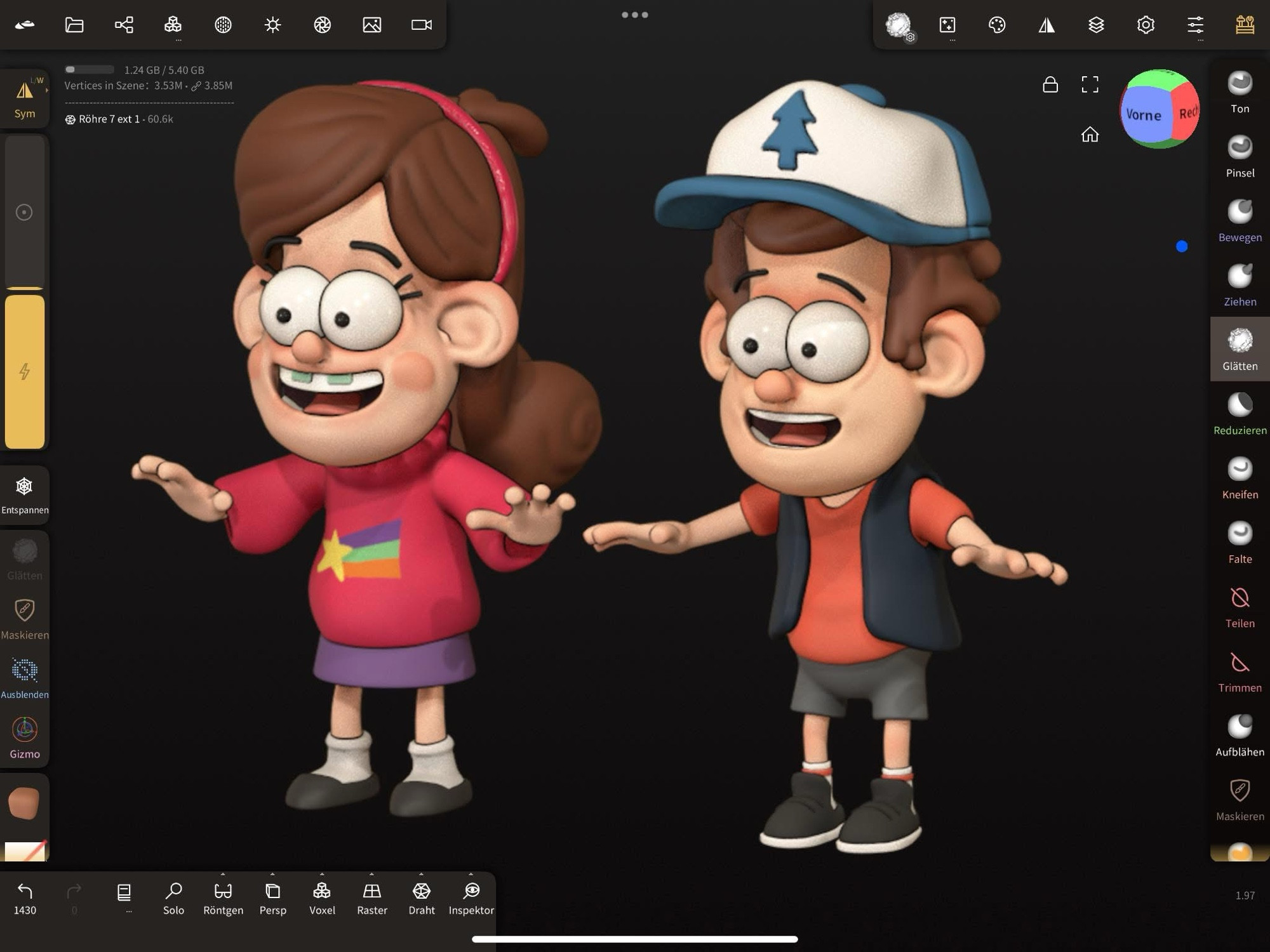Select the Falte crease tool
Viewport: 1270px width, 952px height.
pos(1240,543)
